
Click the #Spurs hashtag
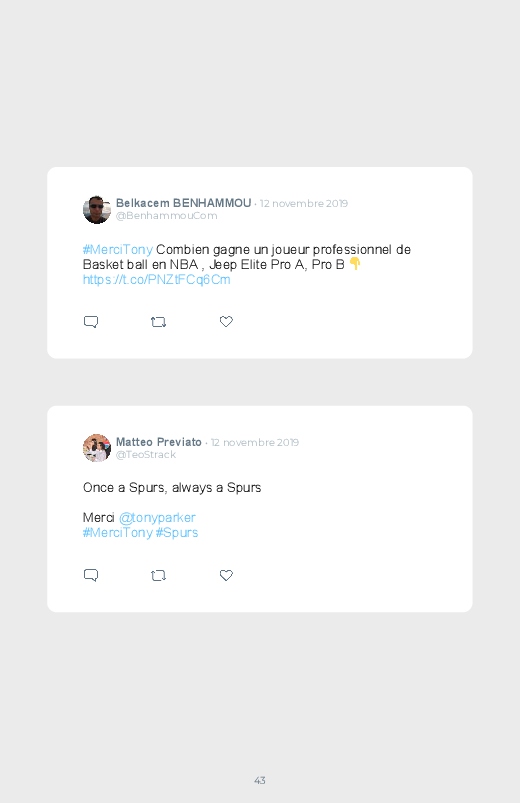click(177, 533)
